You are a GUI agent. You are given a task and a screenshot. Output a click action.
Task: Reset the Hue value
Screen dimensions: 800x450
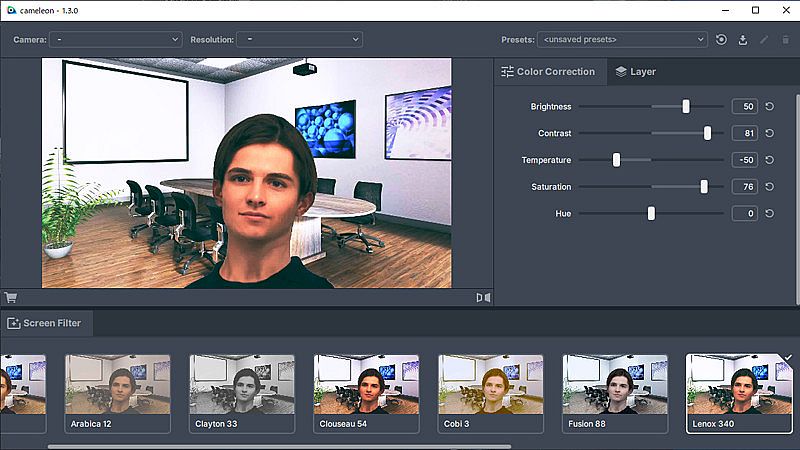[x=769, y=213]
